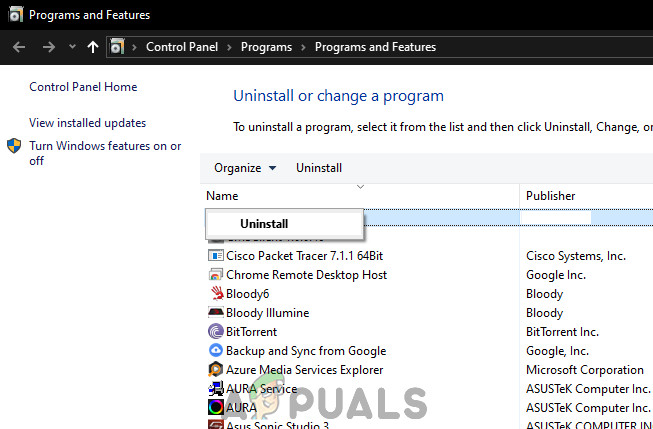Viewport: 653px width, 429px height.
Task: Click the Back navigation arrow
Action: point(19,47)
